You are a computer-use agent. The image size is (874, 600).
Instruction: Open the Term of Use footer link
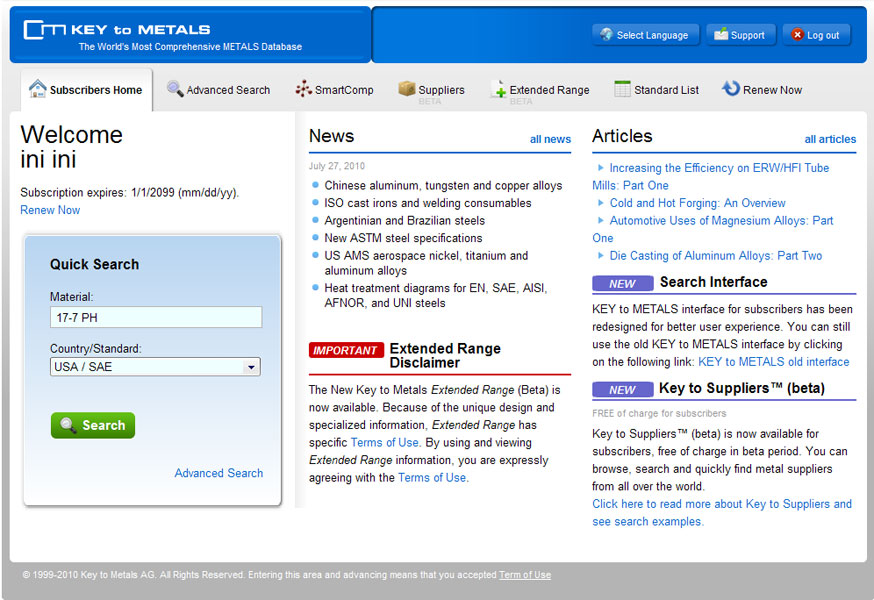tap(525, 575)
